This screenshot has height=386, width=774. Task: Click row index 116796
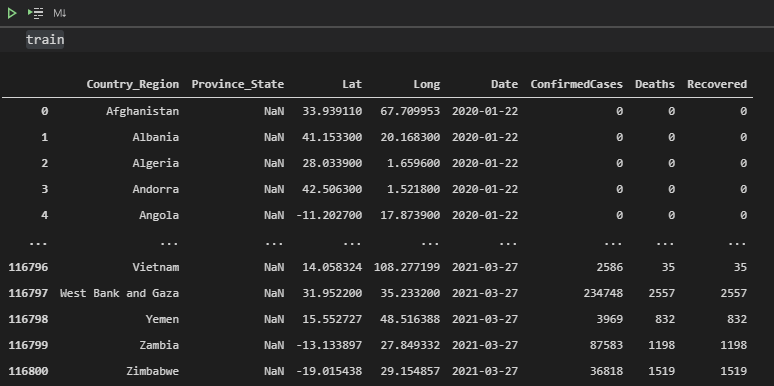coord(28,267)
